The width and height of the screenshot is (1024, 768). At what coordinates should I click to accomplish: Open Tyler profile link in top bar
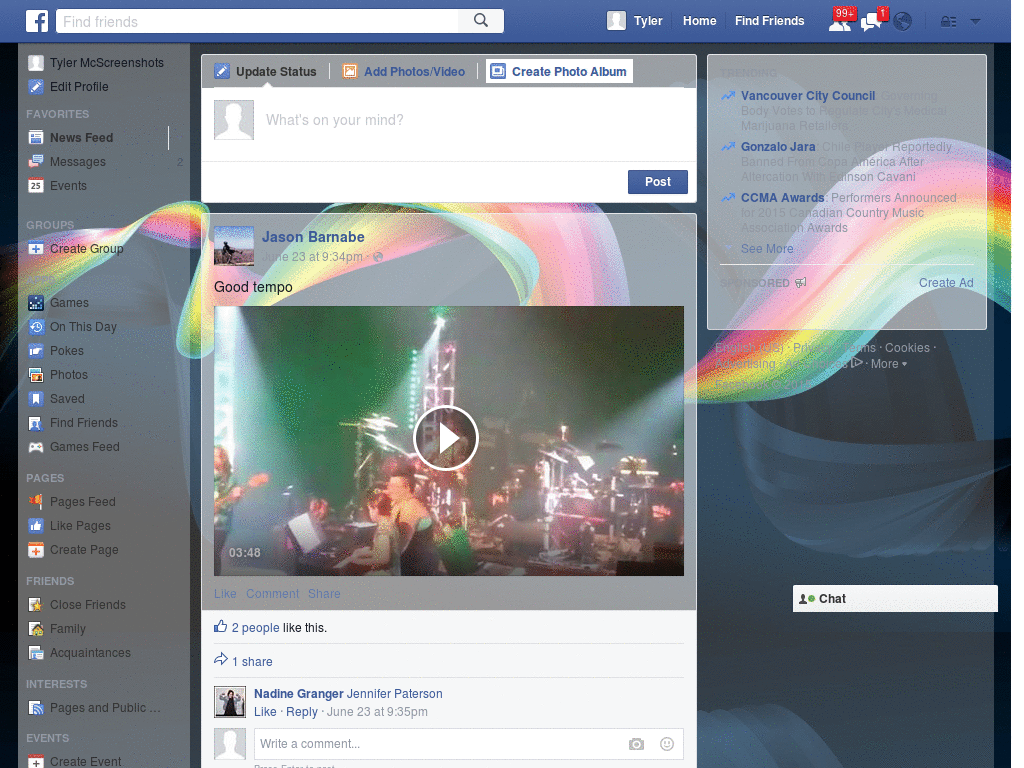(x=648, y=21)
